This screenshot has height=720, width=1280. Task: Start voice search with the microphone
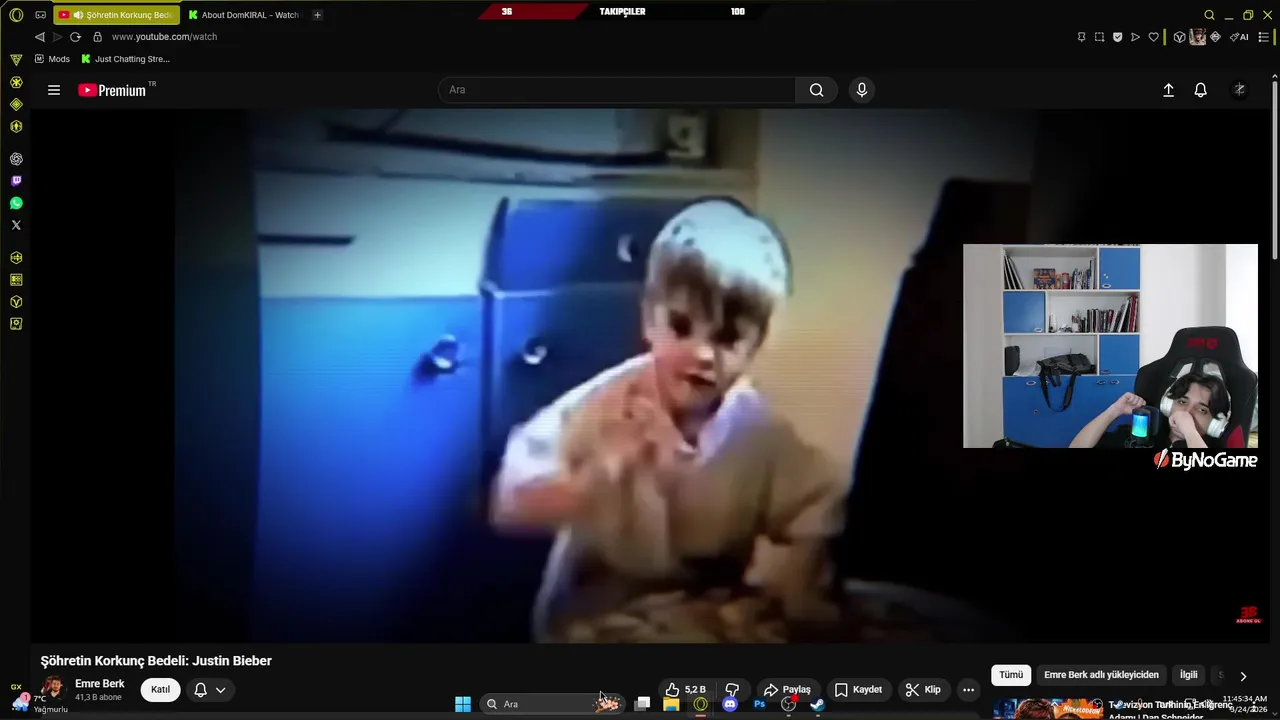pyautogui.click(x=862, y=90)
